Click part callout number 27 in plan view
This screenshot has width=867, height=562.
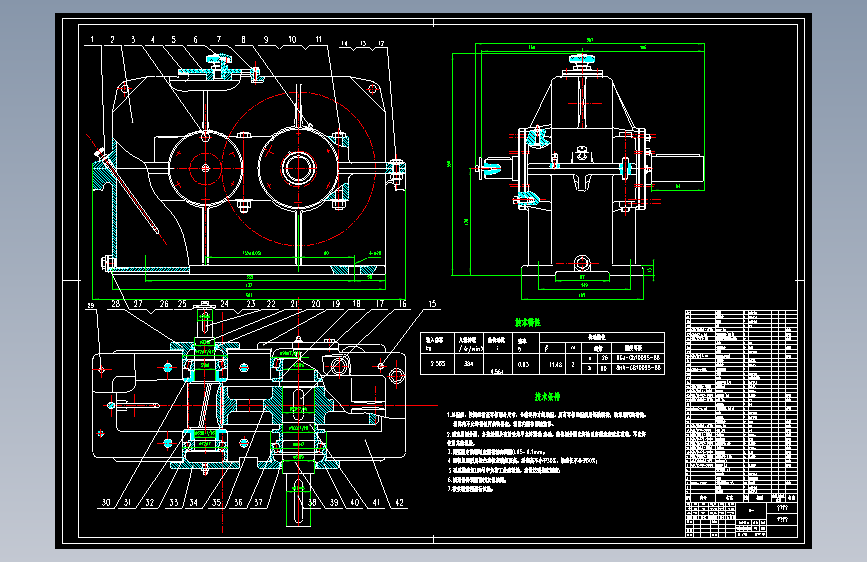(x=138, y=304)
